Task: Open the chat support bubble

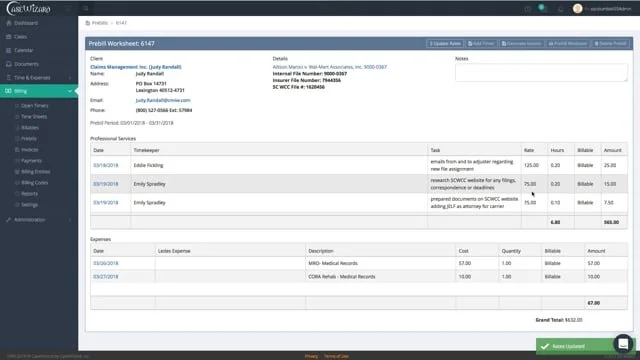Action: click(x=623, y=344)
